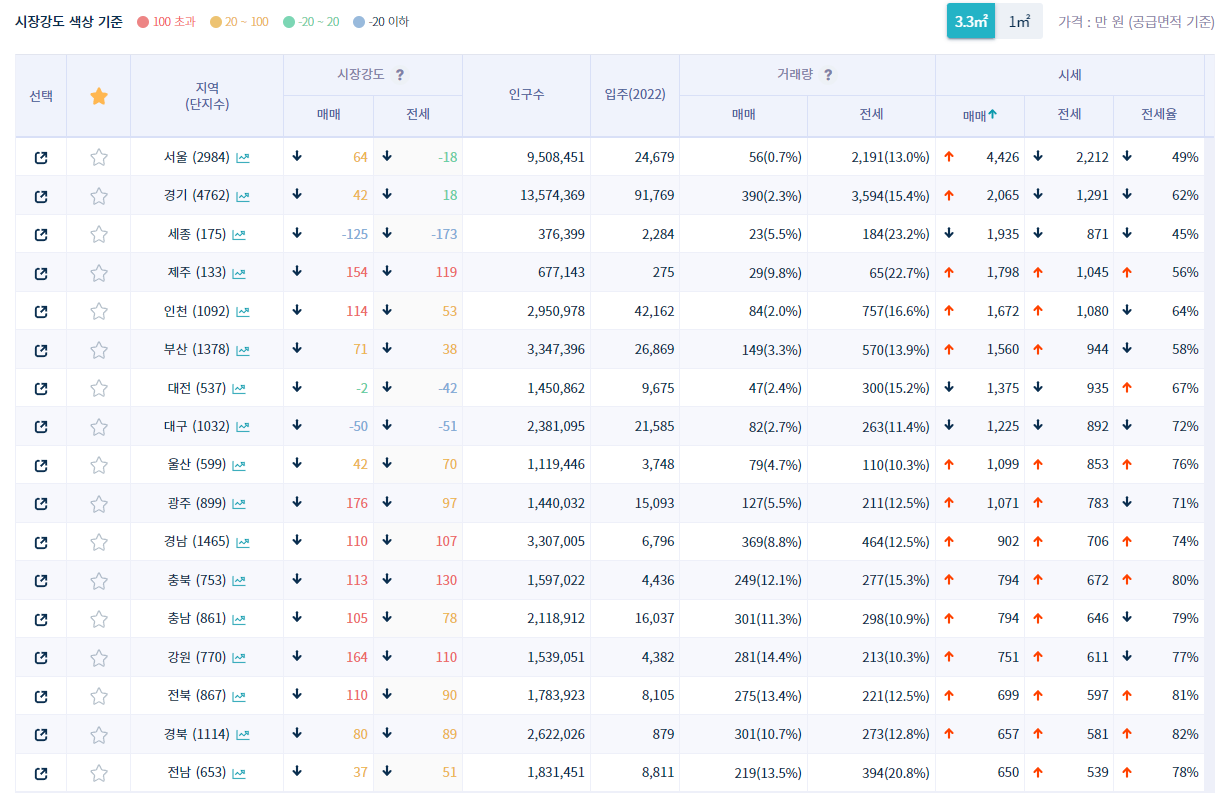Screen dimensions: 1231x801
Task: Sort by 시장강도 전세 column header
Action: [418, 115]
